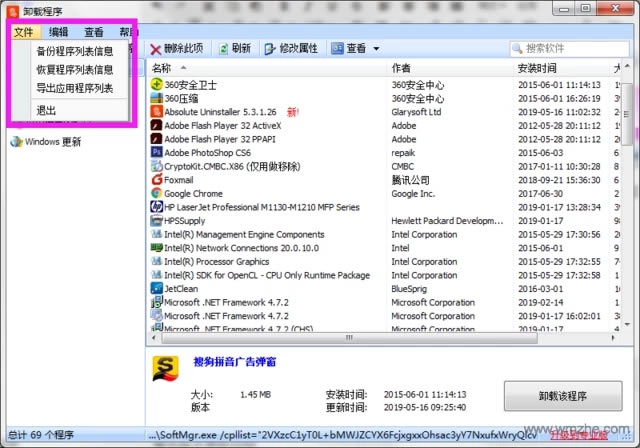
Task: Click Intel Network Connections icon
Action: coord(157,248)
